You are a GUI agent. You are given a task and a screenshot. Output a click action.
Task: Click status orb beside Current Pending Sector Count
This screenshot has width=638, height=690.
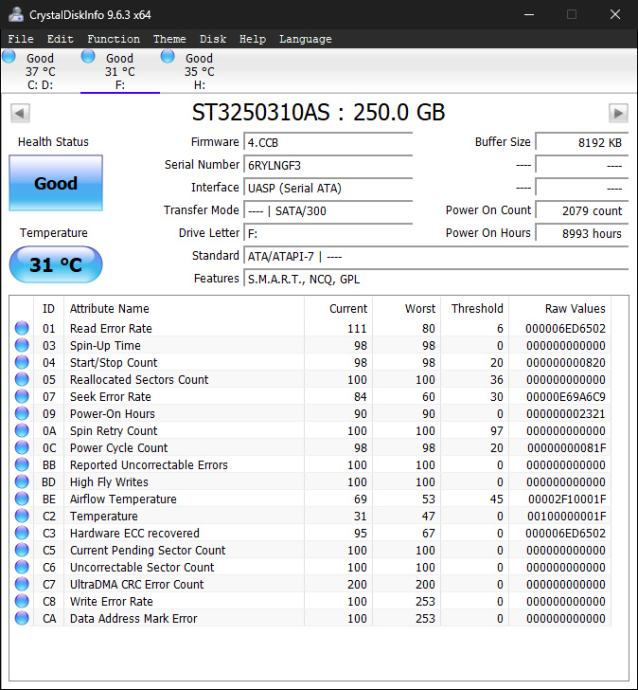22,550
